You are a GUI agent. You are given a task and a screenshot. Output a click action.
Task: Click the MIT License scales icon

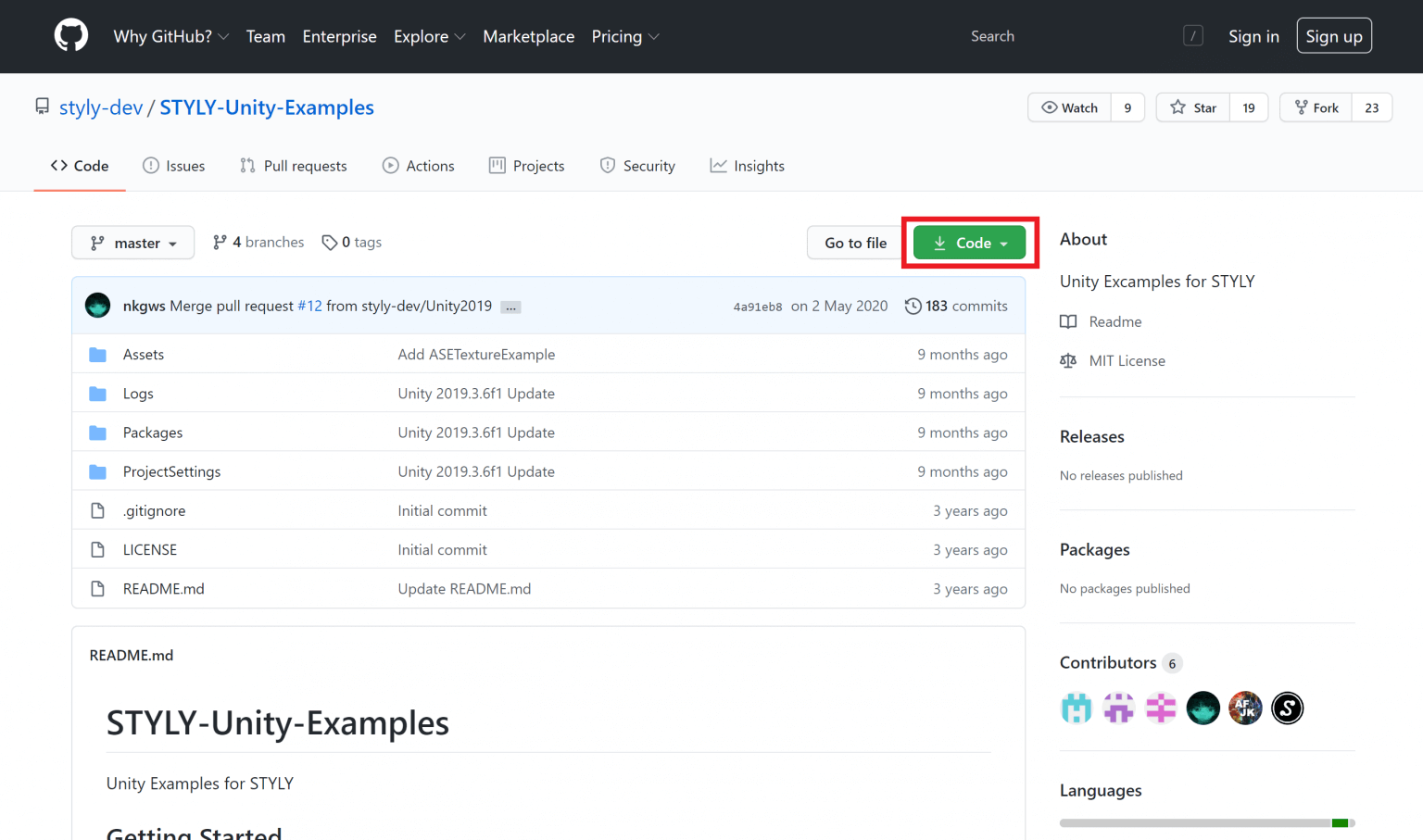(1069, 360)
